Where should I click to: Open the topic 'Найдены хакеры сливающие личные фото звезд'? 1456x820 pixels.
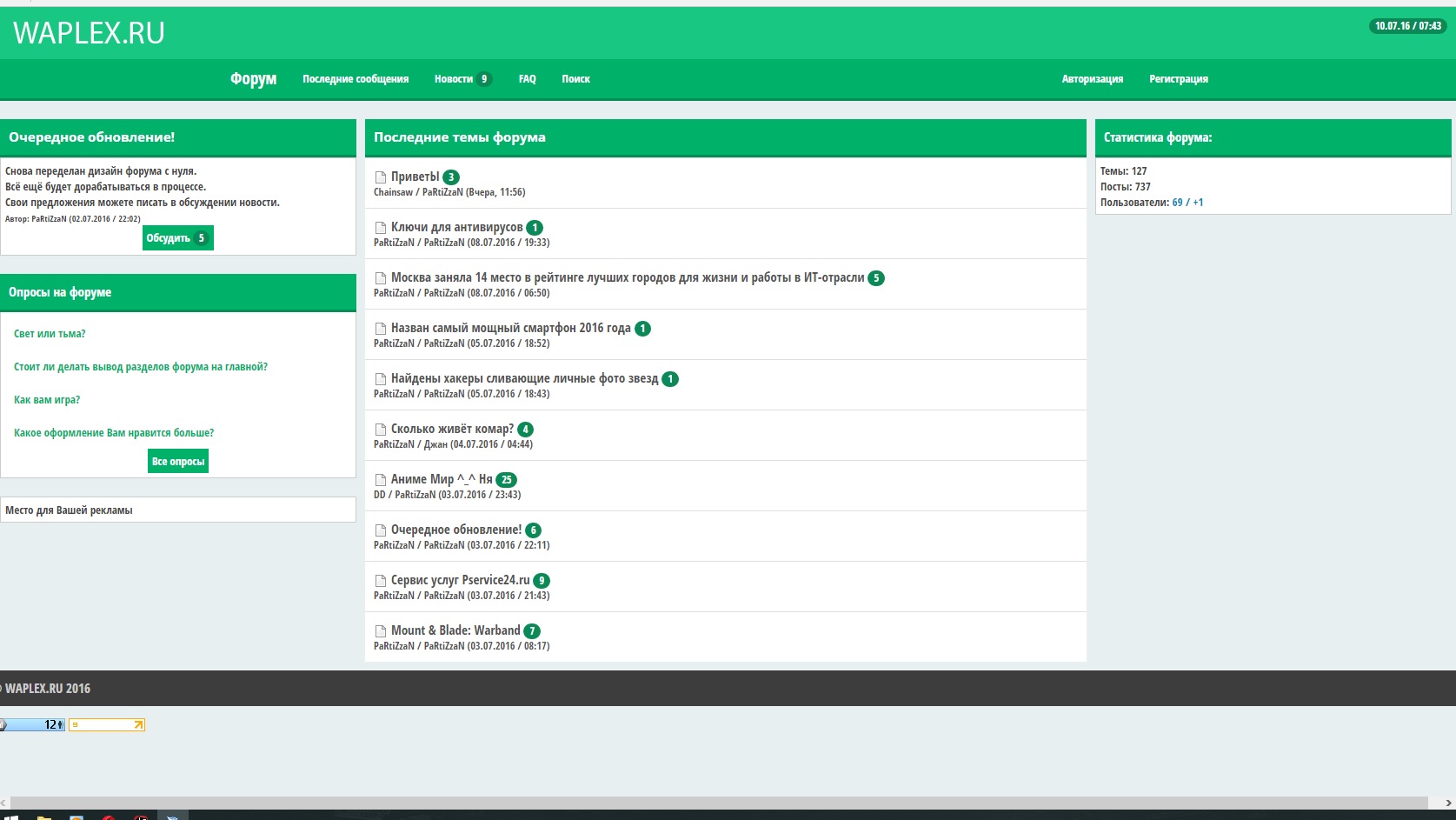pyautogui.click(x=524, y=378)
